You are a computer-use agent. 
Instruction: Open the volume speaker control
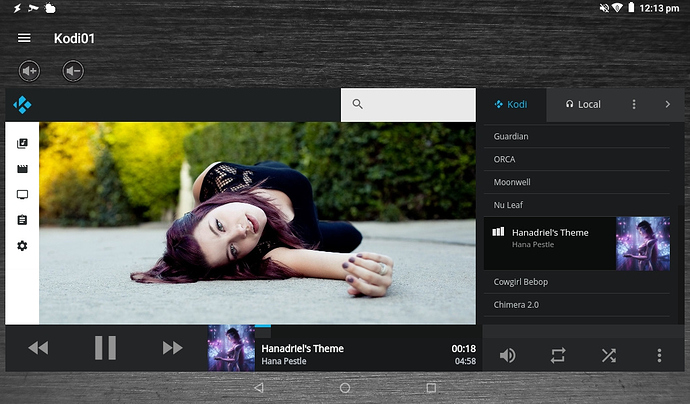(x=507, y=356)
